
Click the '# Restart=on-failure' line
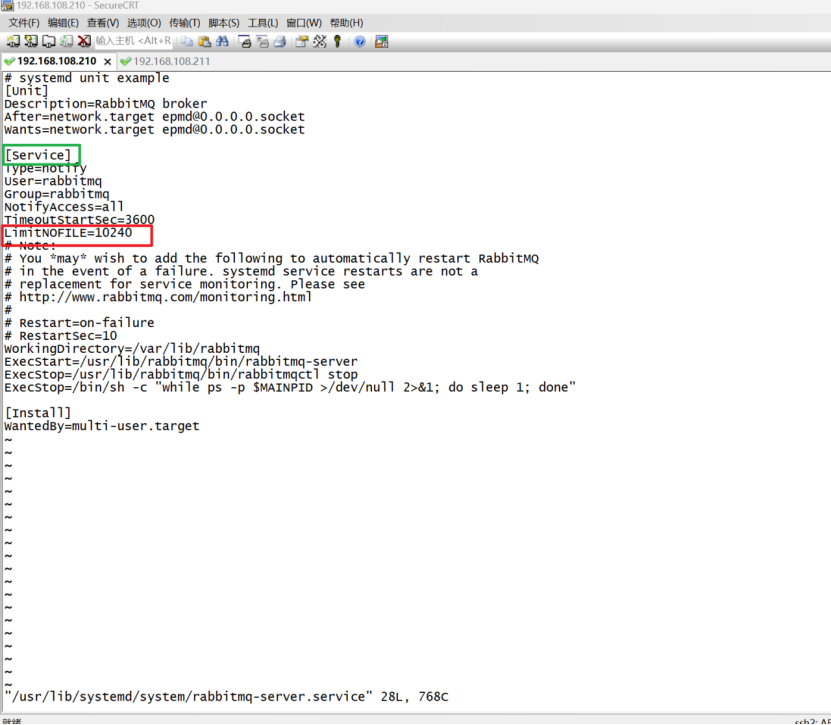coord(79,323)
